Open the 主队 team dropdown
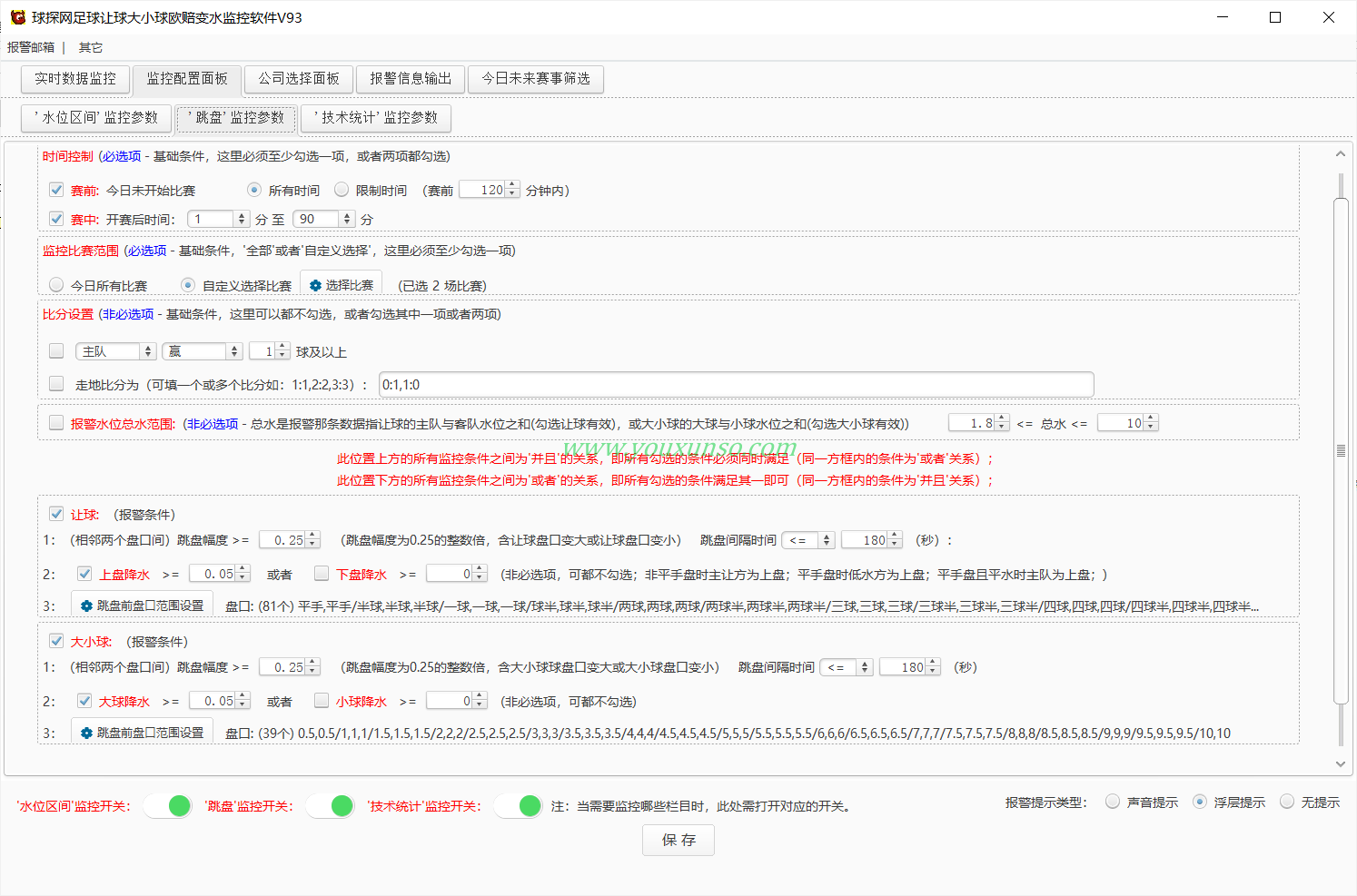The width and height of the screenshot is (1357, 896). [115, 351]
